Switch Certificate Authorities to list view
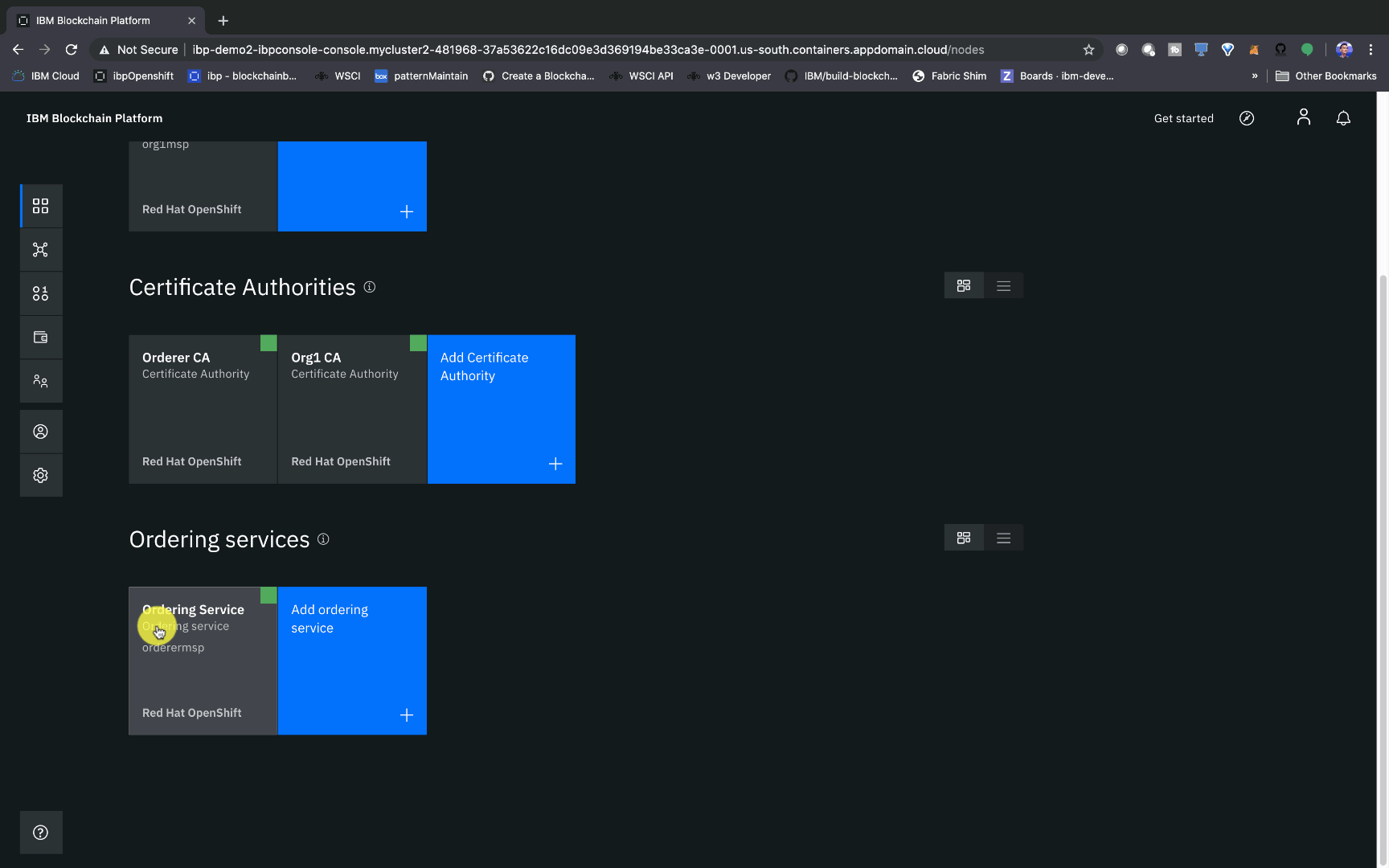 (x=1003, y=285)
